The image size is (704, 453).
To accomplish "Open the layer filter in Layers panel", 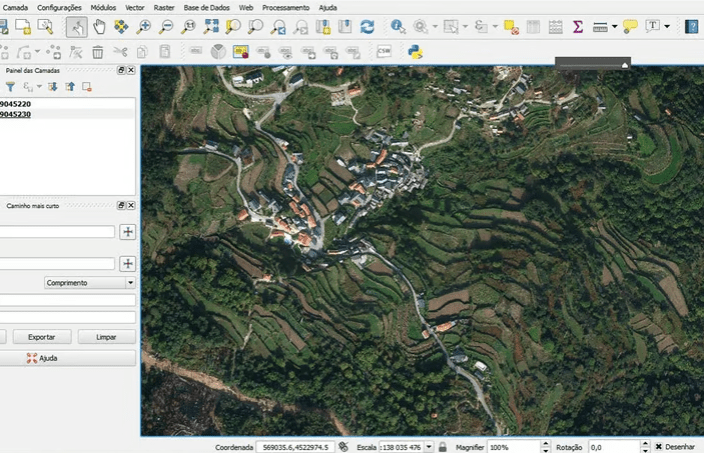I will (10, 87).
